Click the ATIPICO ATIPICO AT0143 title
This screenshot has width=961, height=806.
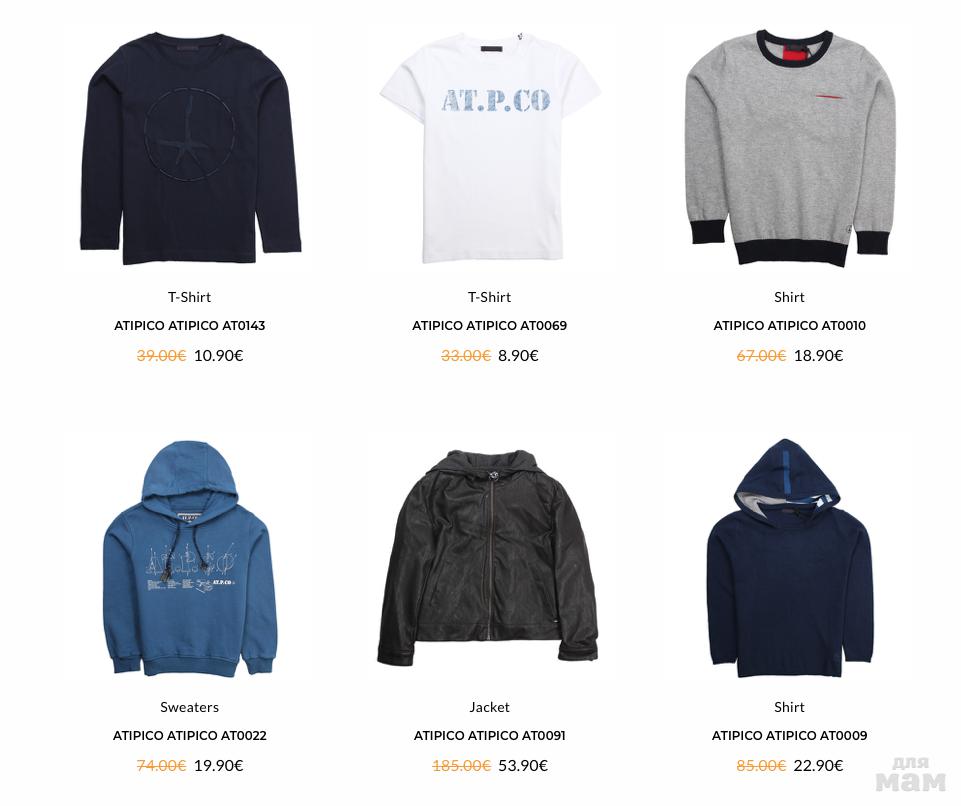pyautogui.click(x=189, y=325)
